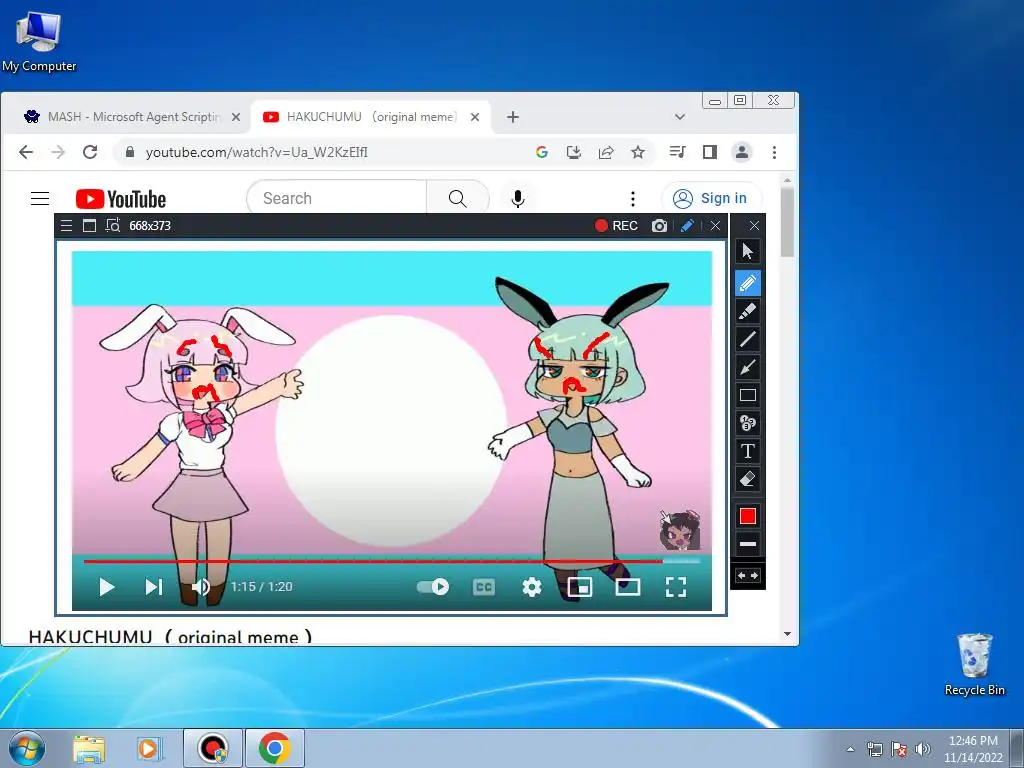
Task: Select the text T tool
Action: click(748, 451)
